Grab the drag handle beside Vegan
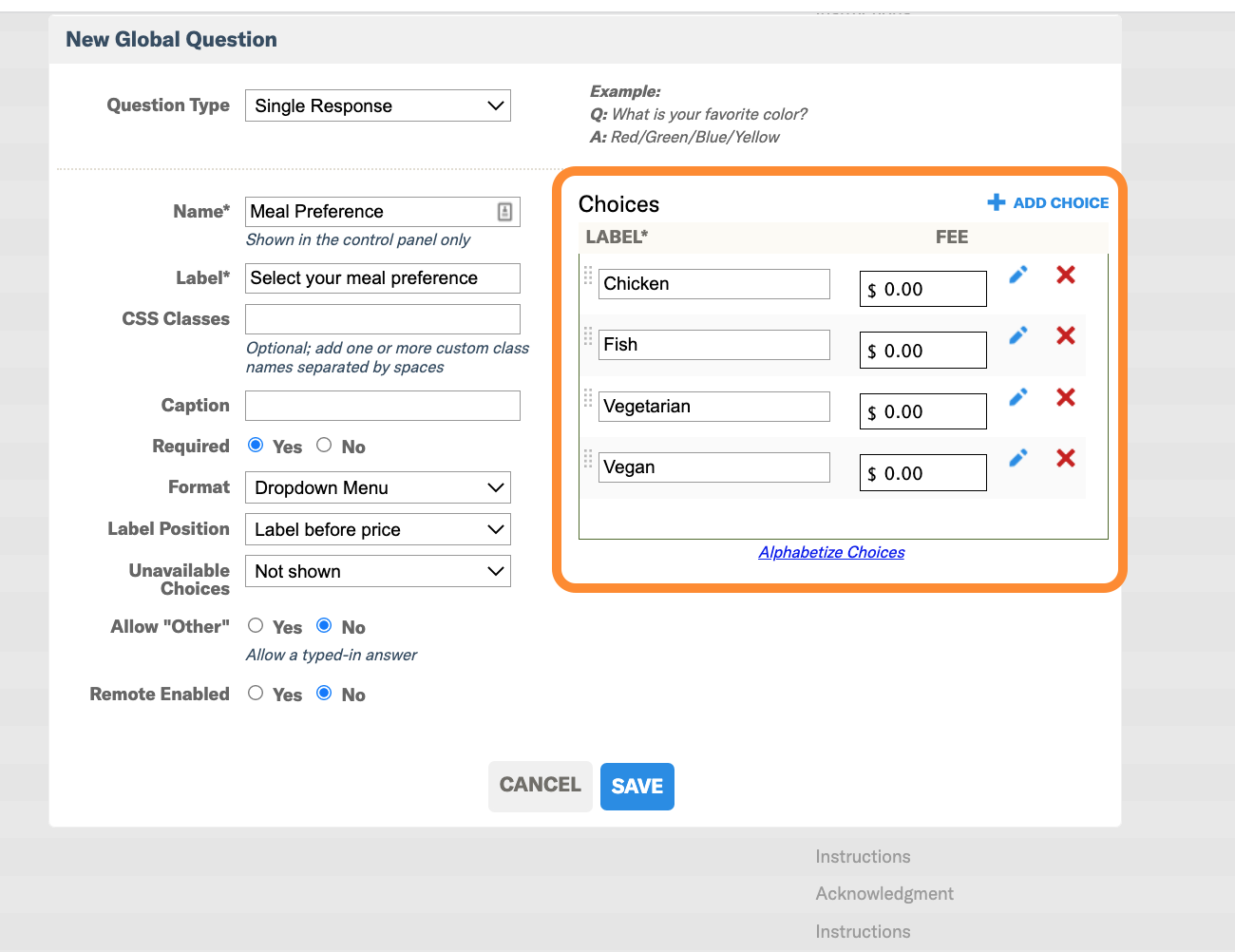 coord(588,459)
